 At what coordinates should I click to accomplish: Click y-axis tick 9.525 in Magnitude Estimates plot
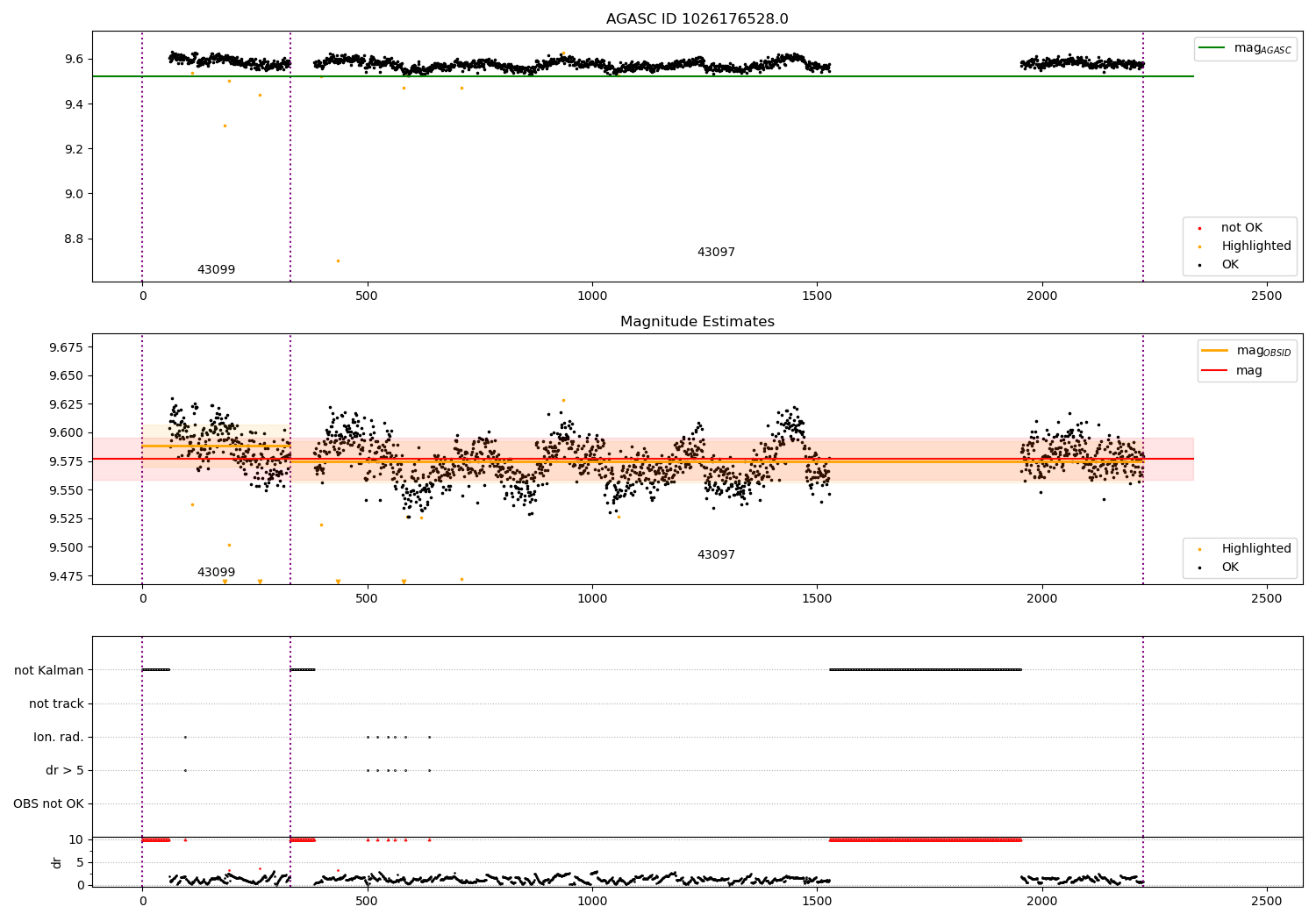[x=67, y=518]
